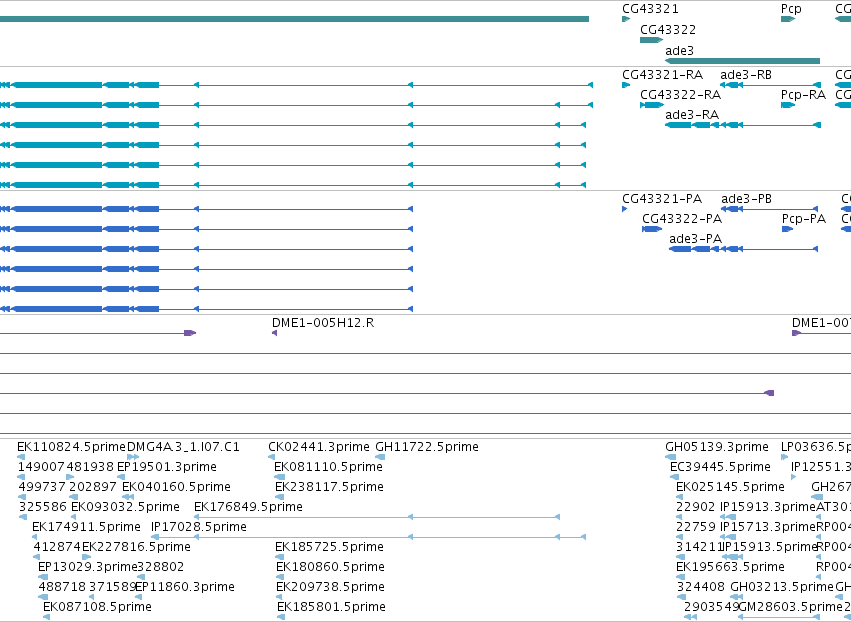Open the CG43321-RA transcript label
Screen dimensions: 851x622
click(x=662, y=74)
